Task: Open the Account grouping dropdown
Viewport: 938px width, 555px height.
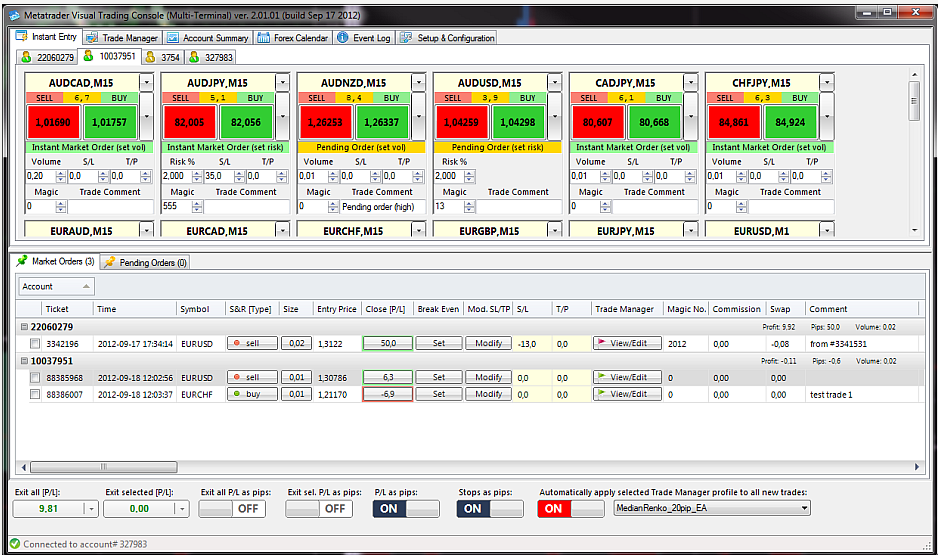Action: pos(56,286)
